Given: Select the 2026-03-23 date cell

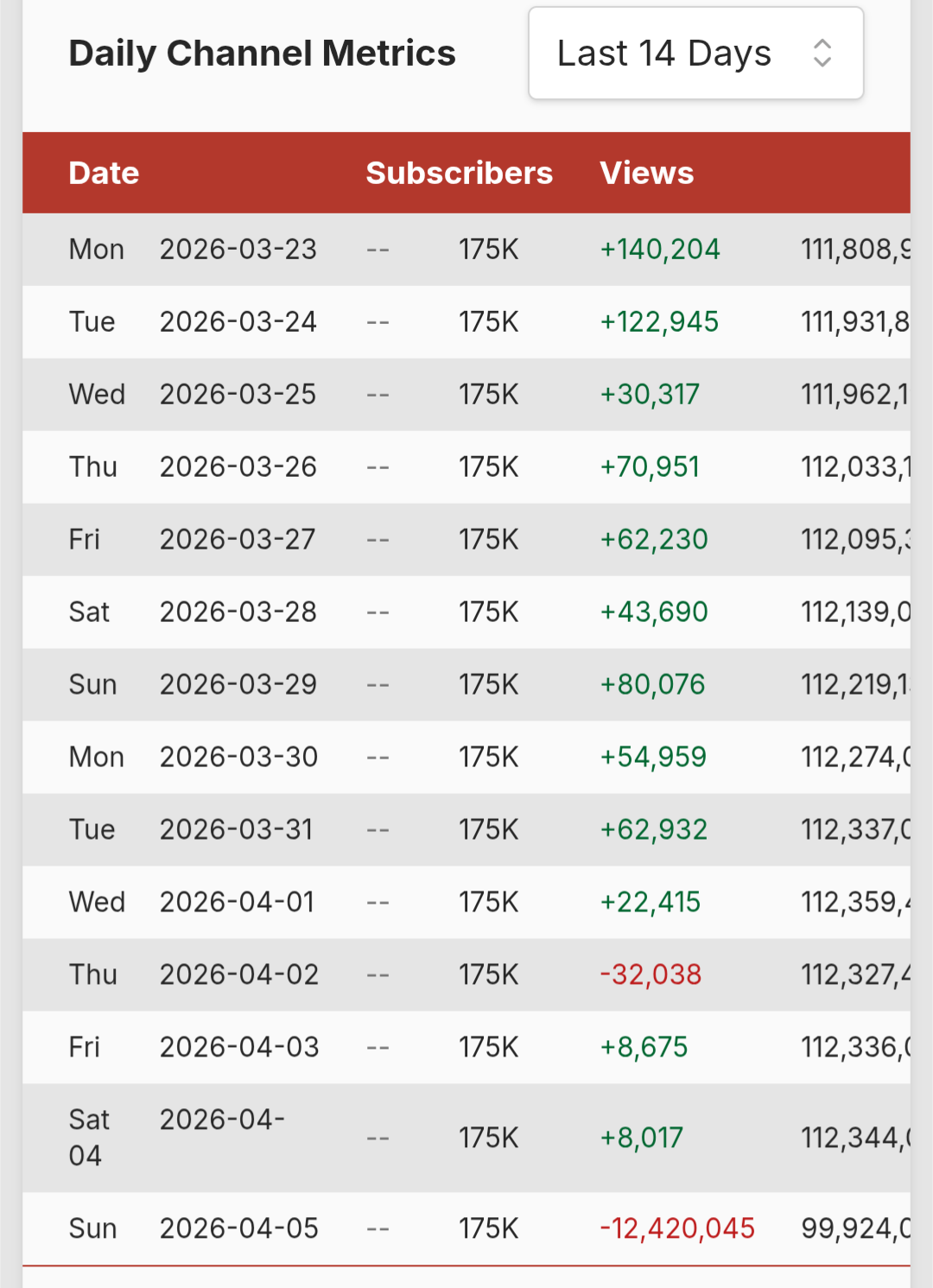Looking at the screenshot, I should point(238,250).
